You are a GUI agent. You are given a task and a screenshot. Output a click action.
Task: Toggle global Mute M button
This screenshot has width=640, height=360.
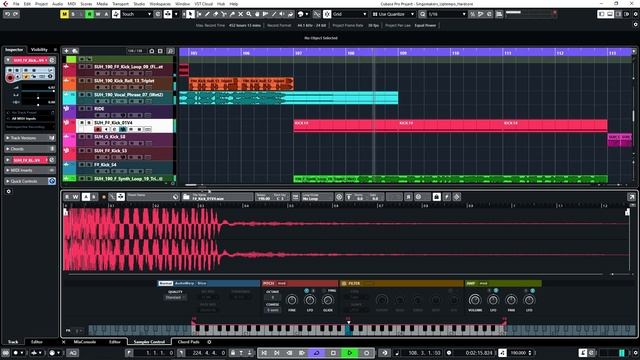click(64, 14)
